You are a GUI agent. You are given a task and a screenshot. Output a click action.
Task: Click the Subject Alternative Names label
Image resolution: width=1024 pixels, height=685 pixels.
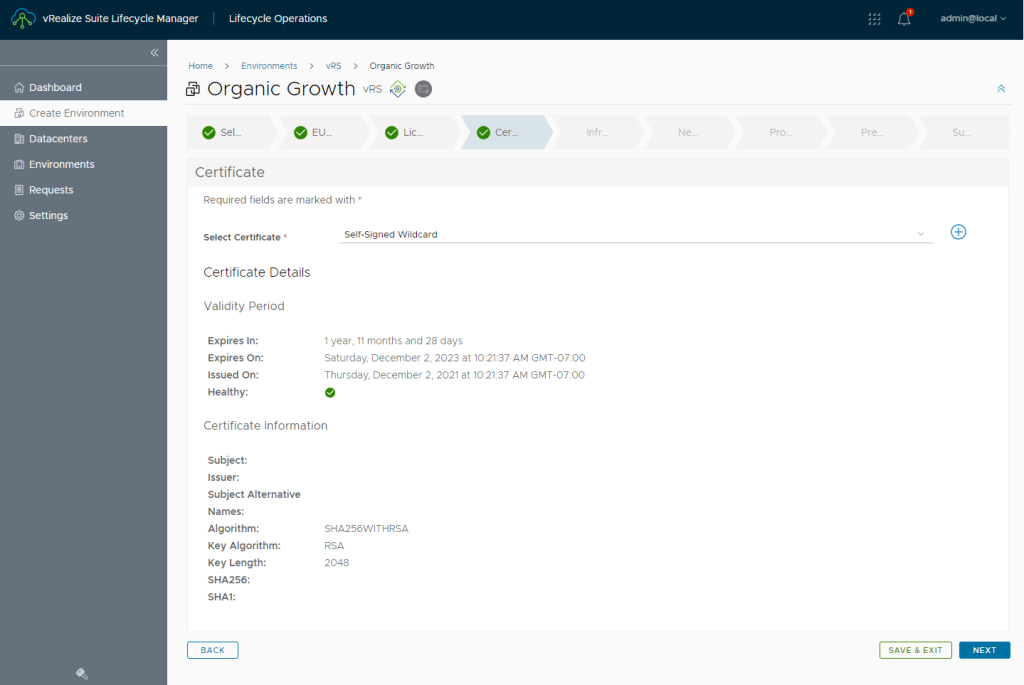tap(254, 503)
